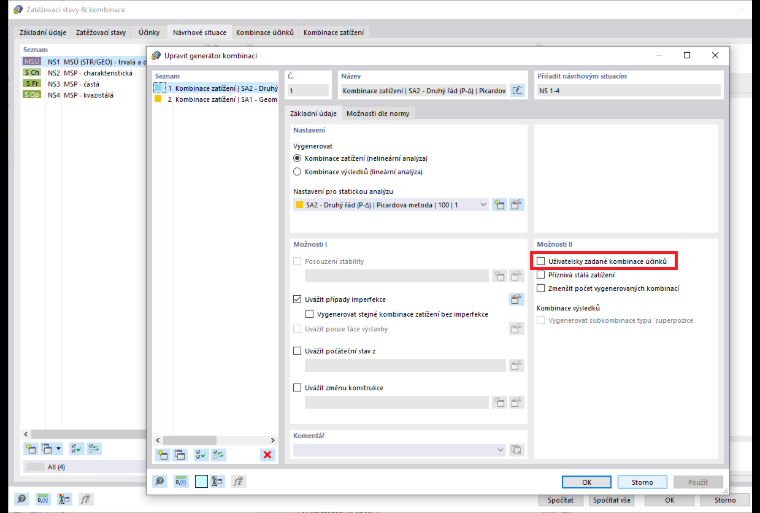
Task: Open Kombinace účinků tab in background window
Action: click(265, 32)
